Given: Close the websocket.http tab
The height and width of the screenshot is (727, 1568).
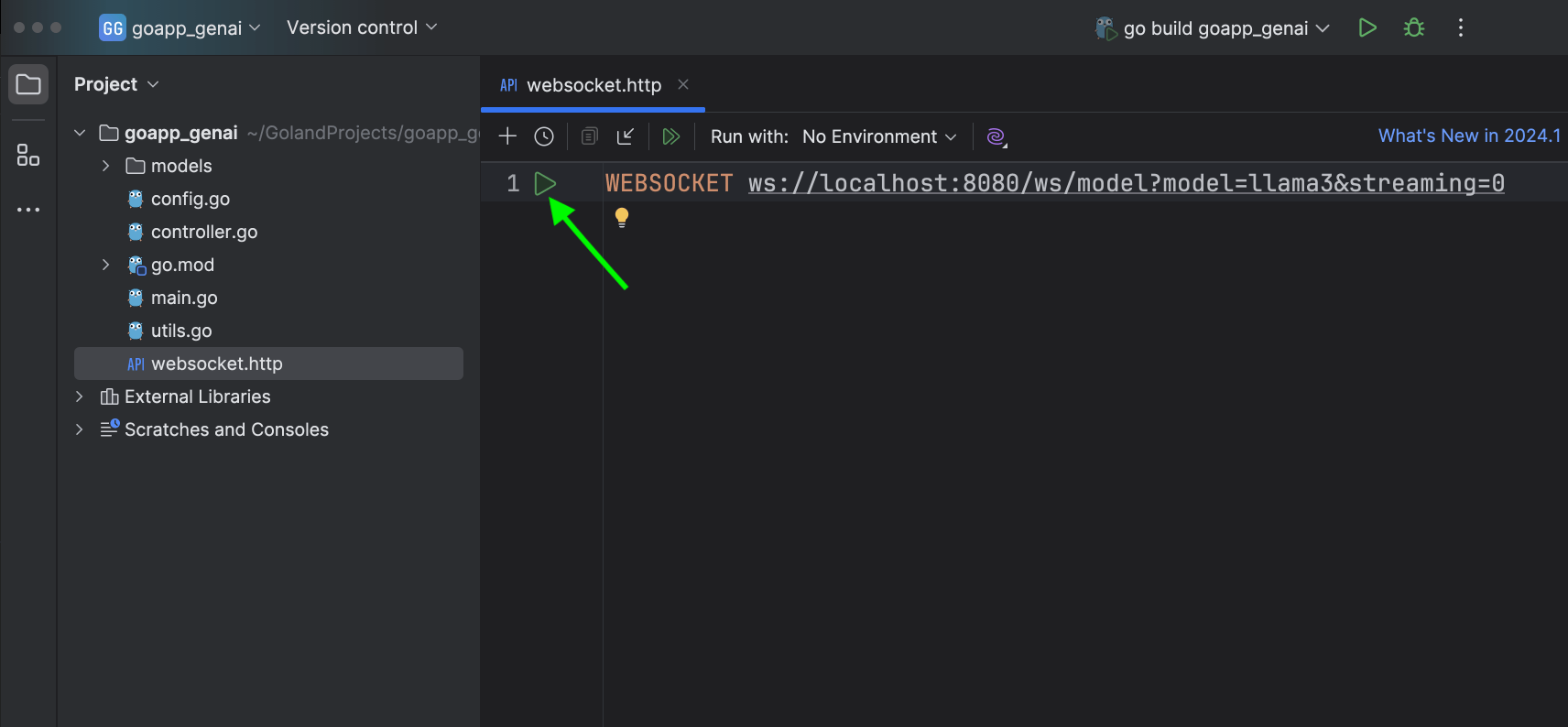Looking at the screenshot, I should [x=683, y=84].
